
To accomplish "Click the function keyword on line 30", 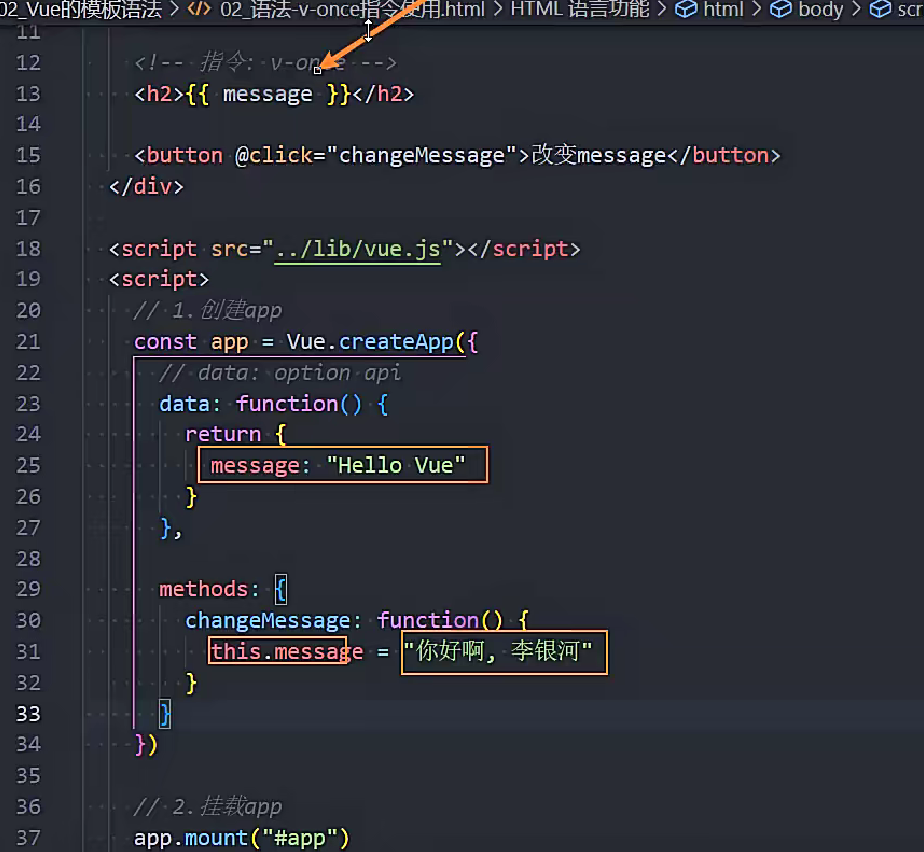I will 428,620.
